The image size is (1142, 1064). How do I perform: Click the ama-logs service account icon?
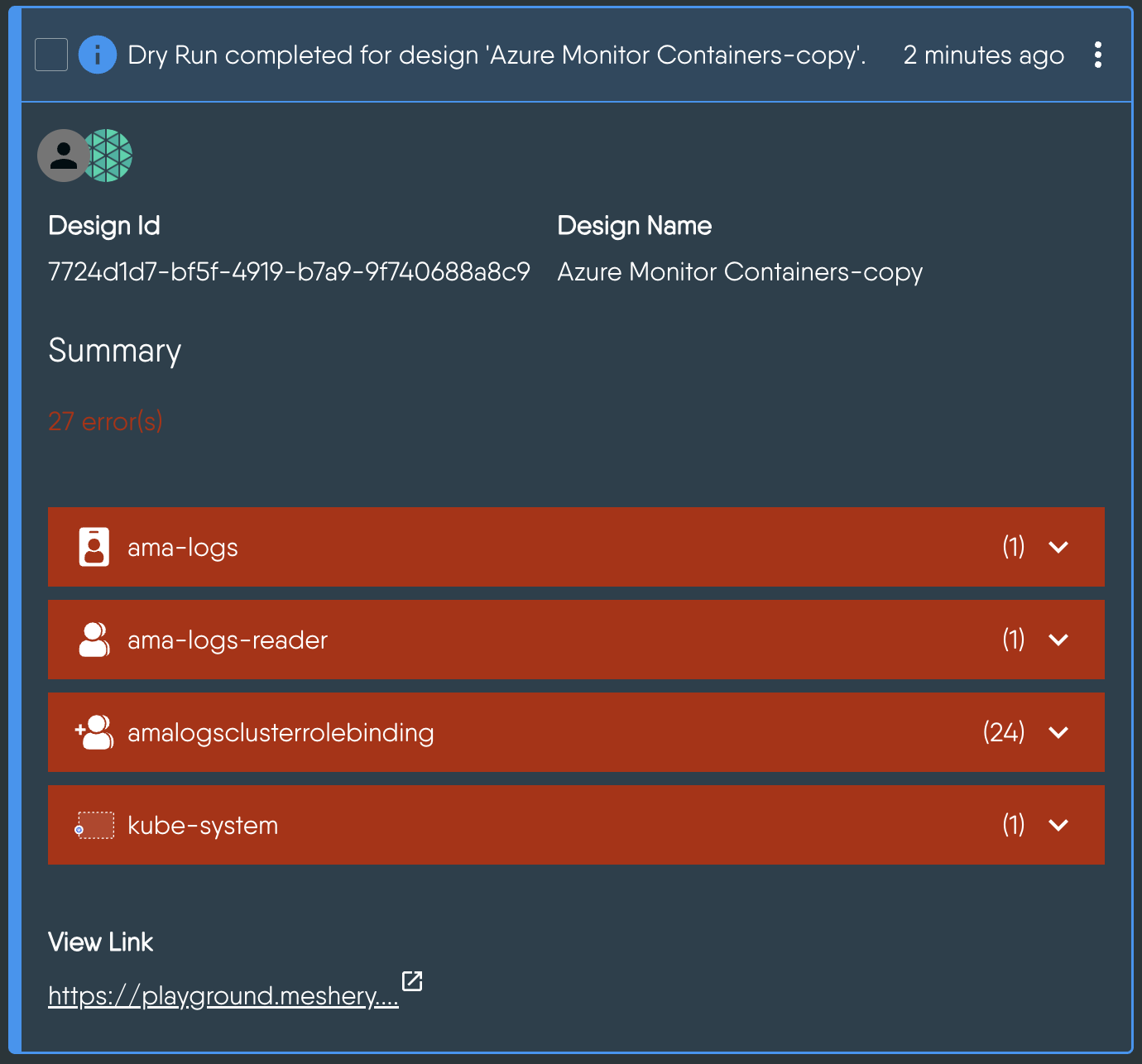[94, 547]
